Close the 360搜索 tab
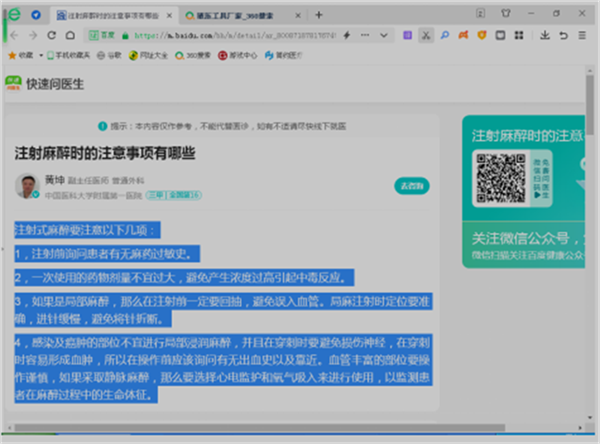Screen dimensions: 600x444 click(x=298, y=16)
